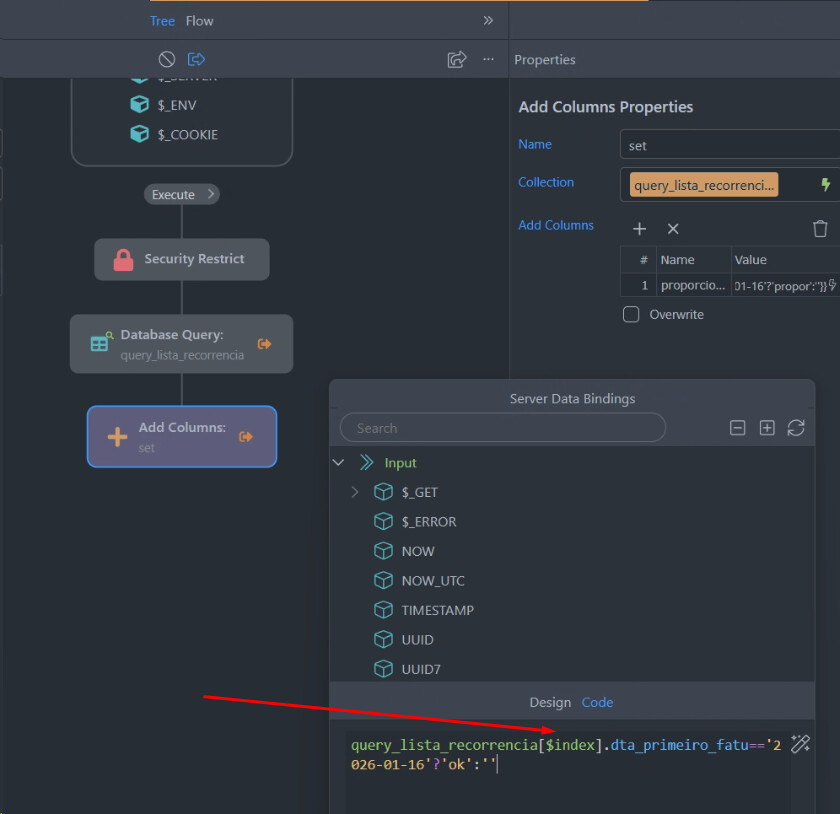
Task: Click the collapse all minus icon
Action: [738, 428]
